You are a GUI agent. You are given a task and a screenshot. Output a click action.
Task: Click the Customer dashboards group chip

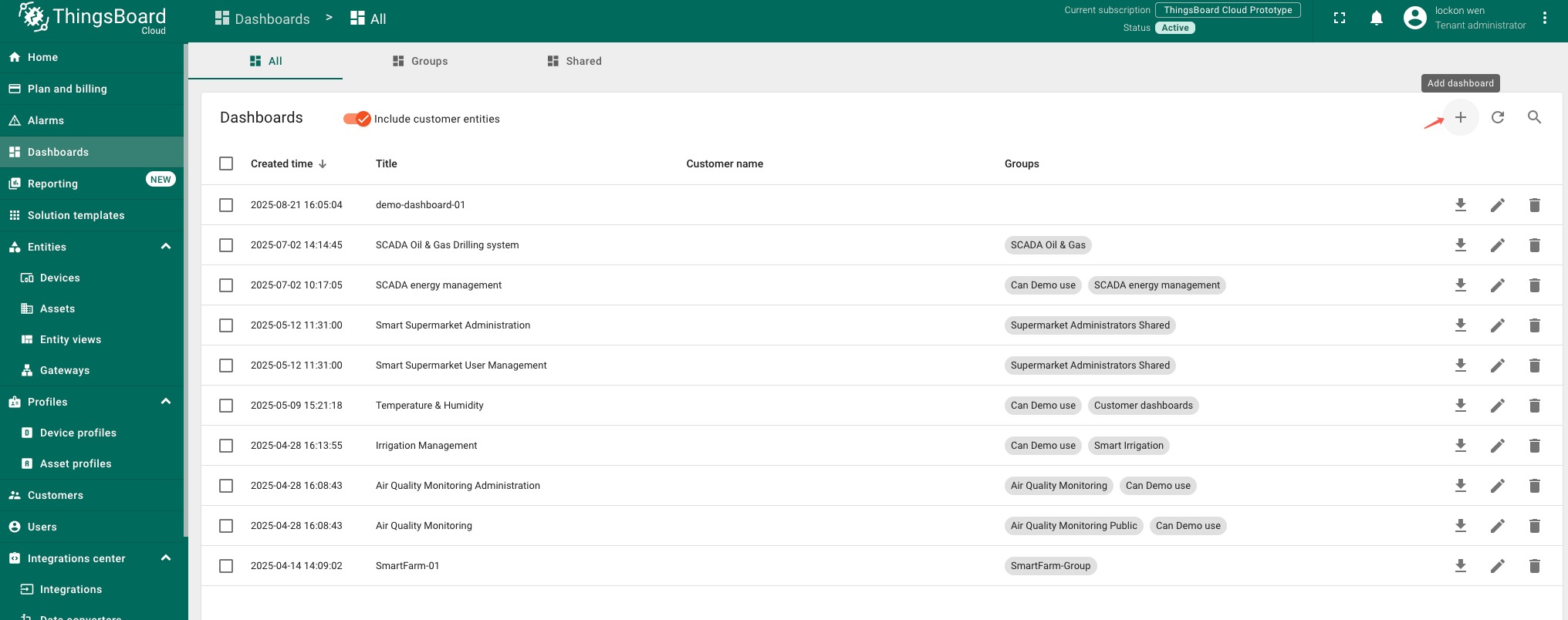tap(1143, 406)
